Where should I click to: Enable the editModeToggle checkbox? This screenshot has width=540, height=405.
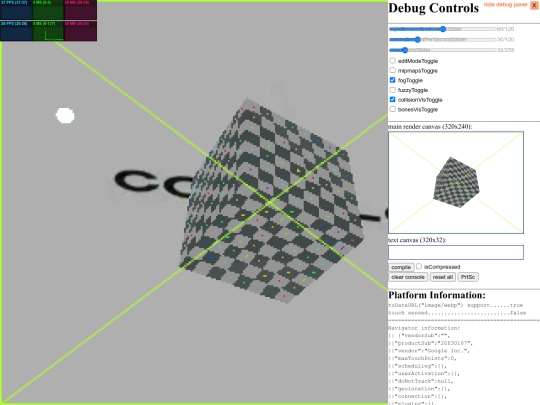point(392,61)
